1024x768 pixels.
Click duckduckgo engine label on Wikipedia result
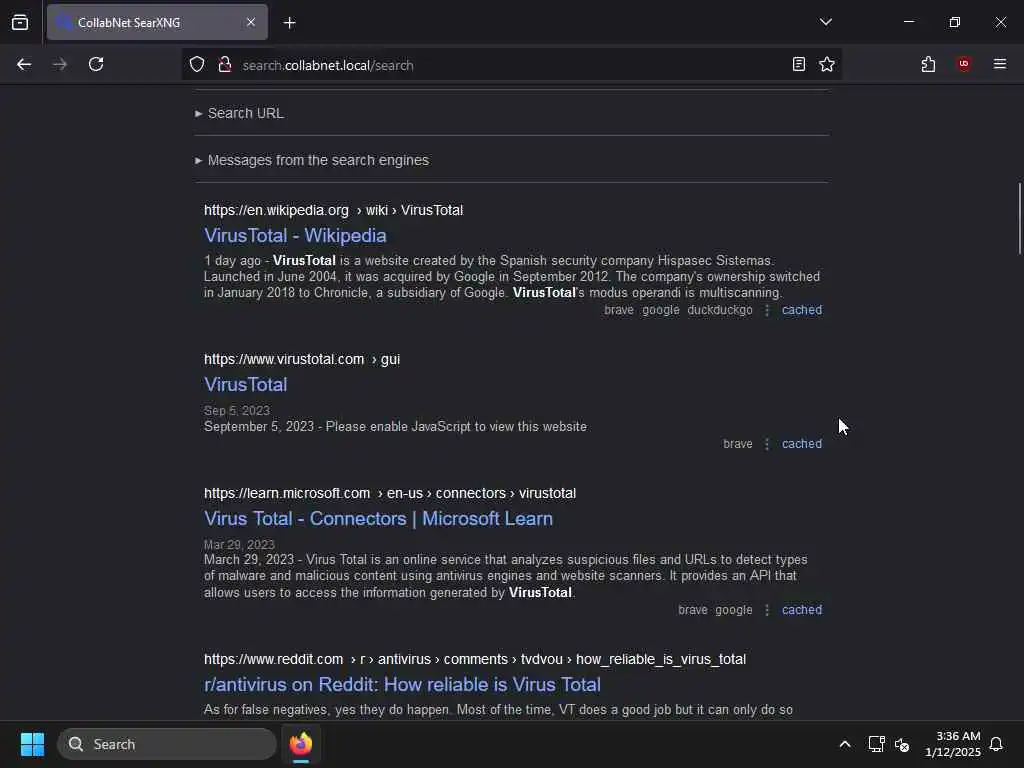point(720,310)
